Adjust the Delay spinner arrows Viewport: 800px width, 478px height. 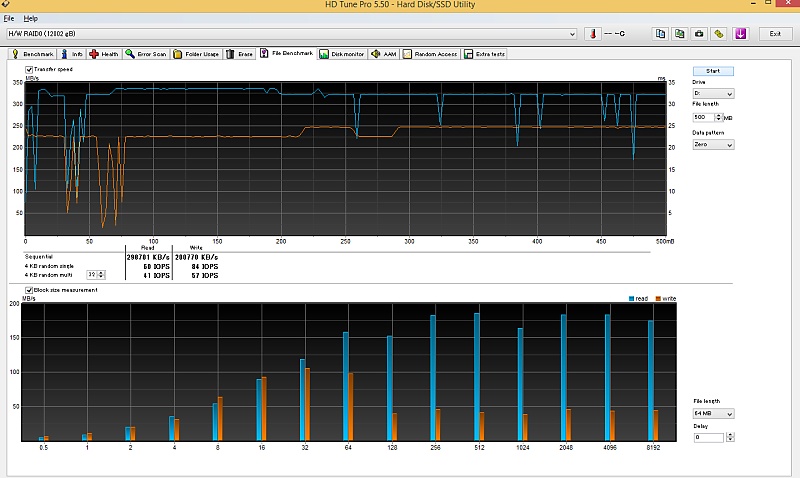tap(730, 437)
